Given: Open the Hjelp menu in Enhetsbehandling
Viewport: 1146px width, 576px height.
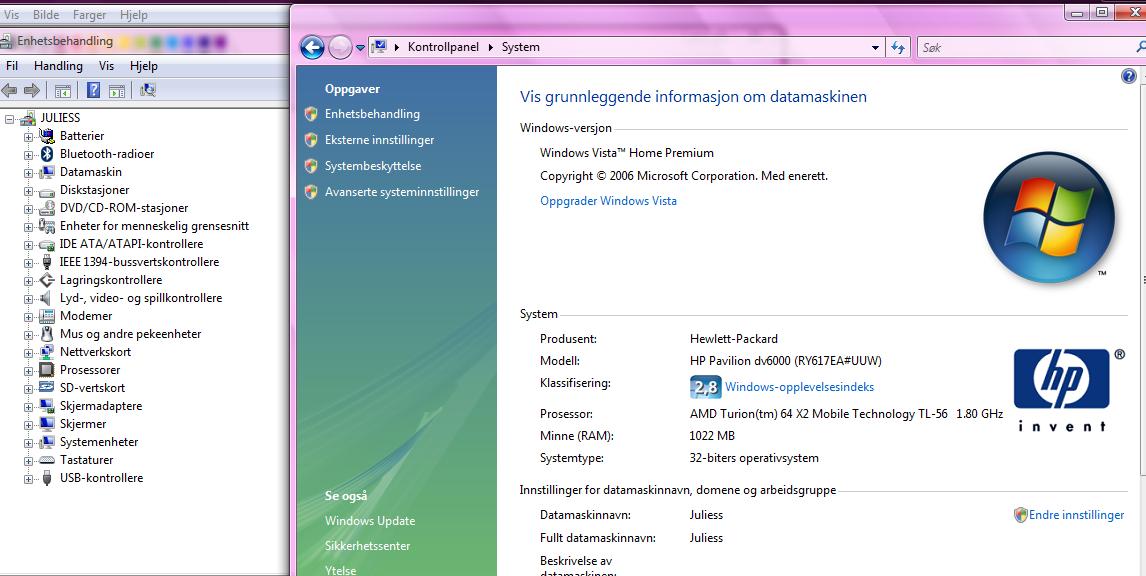Looking at the screenshot, I should click(x=144, y=66).
